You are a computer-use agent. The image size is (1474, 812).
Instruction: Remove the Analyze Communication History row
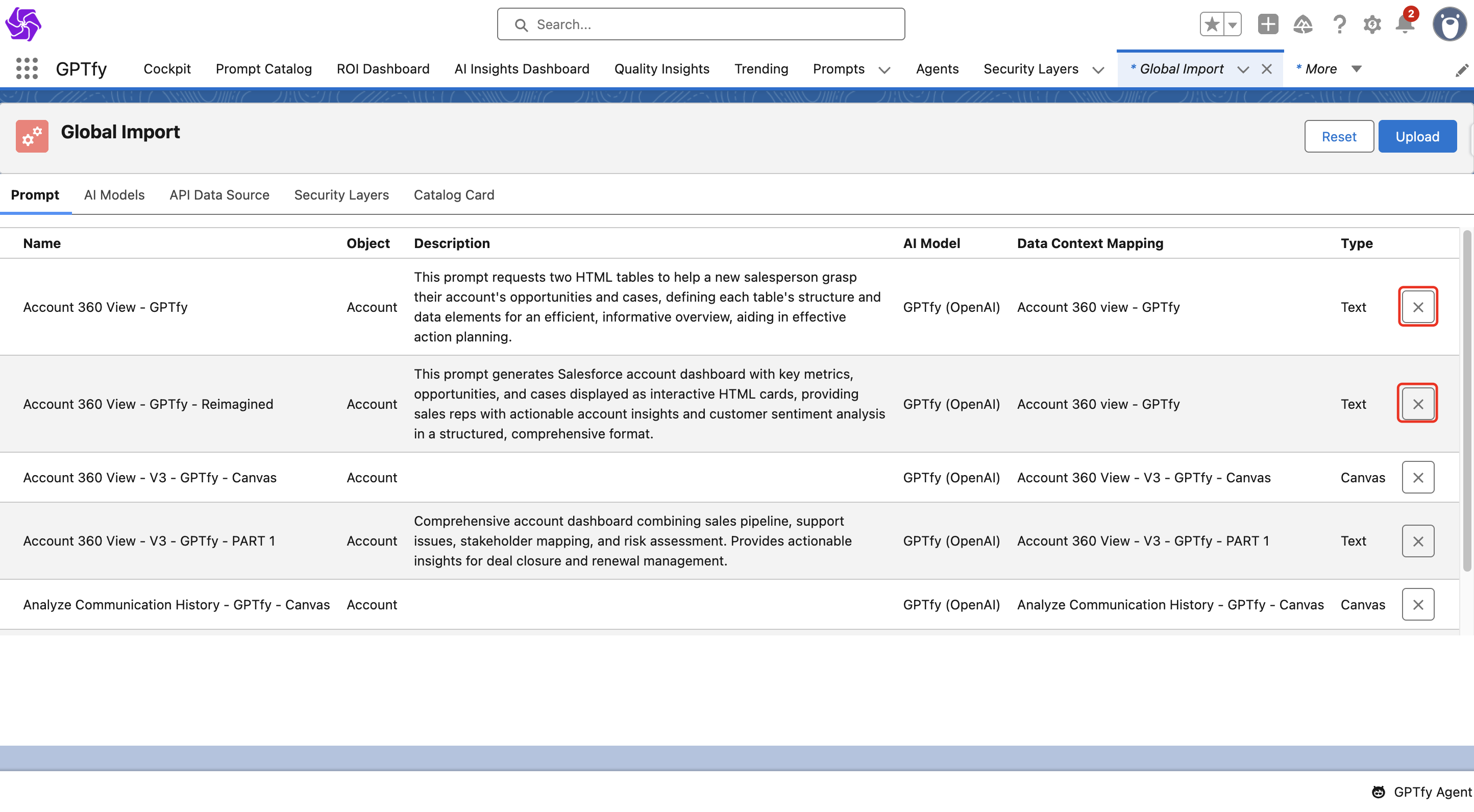pyautogui.click(x=1417, y=604)
